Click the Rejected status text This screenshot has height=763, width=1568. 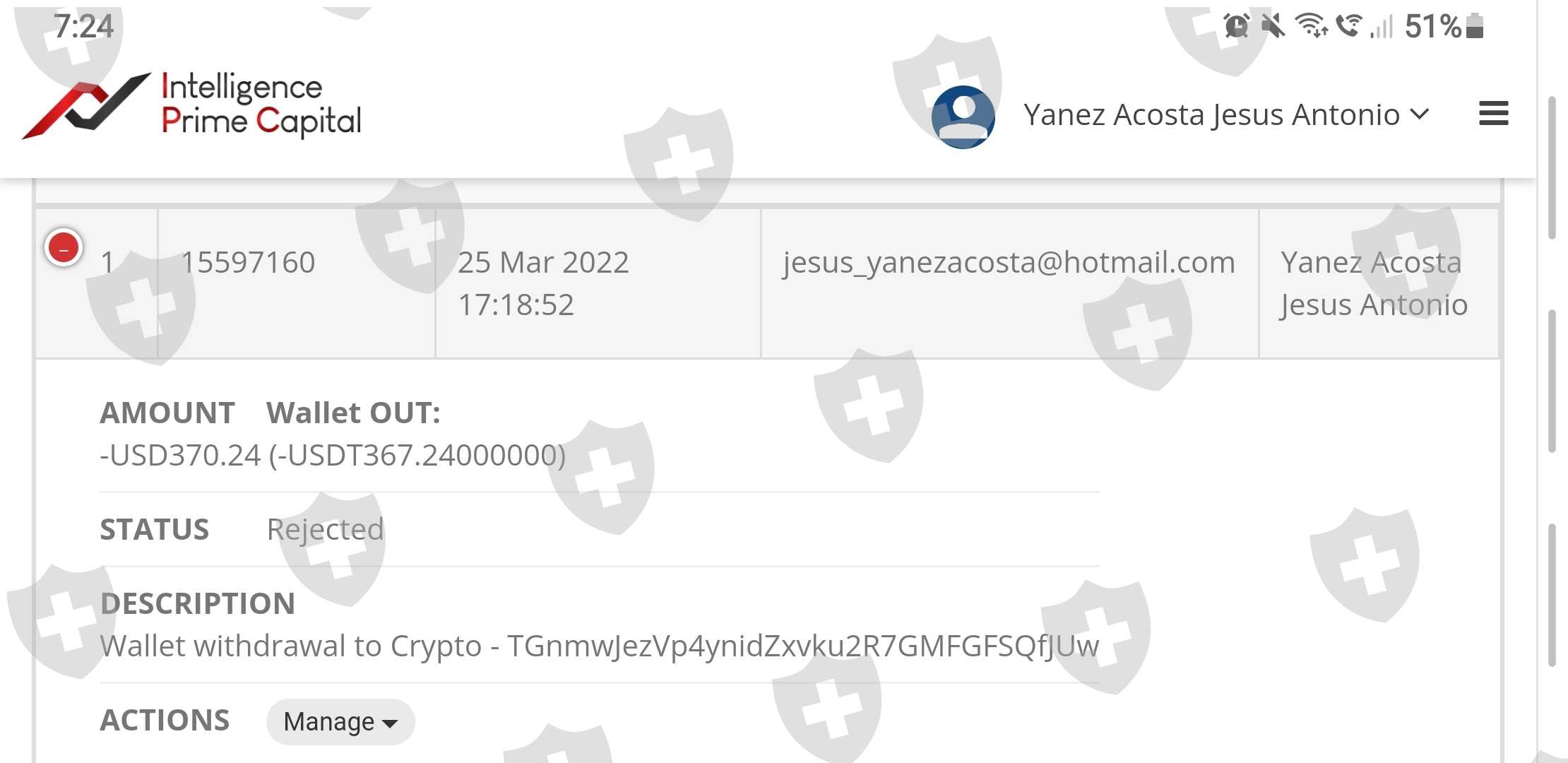(325, 529)
